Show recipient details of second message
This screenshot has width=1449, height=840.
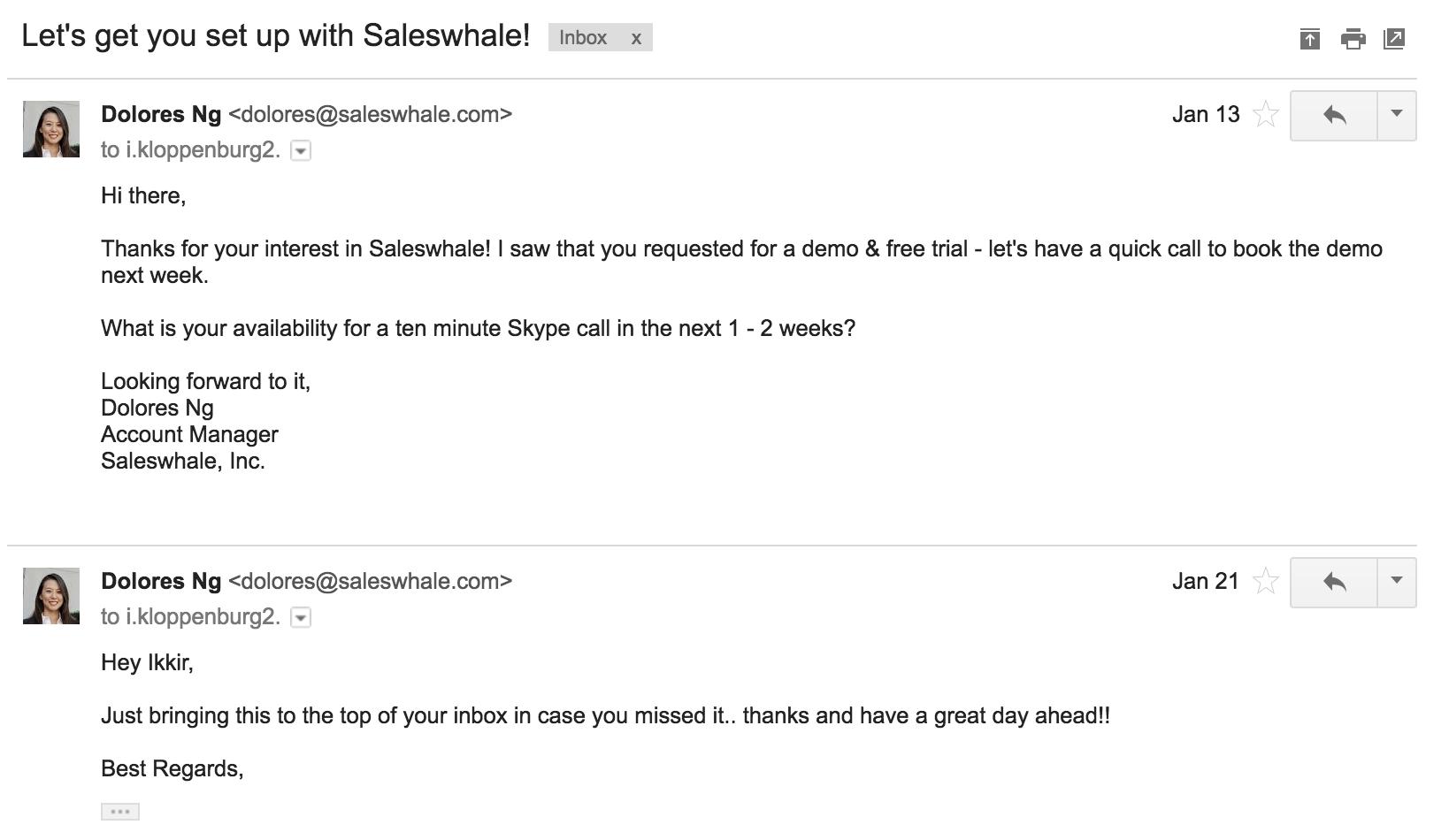click(x=301, y=618)
